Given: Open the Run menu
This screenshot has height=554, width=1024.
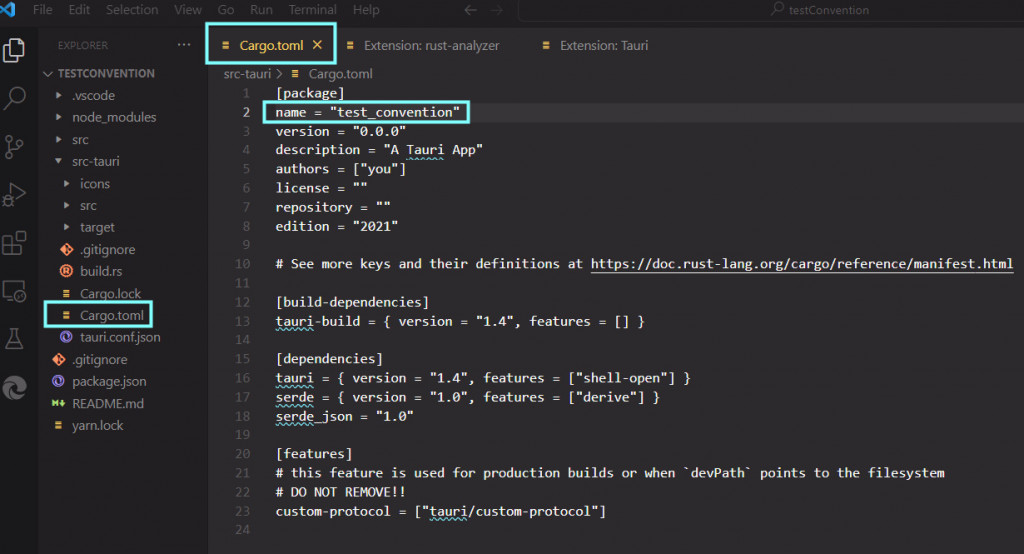Looking at the screenshot, I should pyautogui.click(x=261, y=10).
